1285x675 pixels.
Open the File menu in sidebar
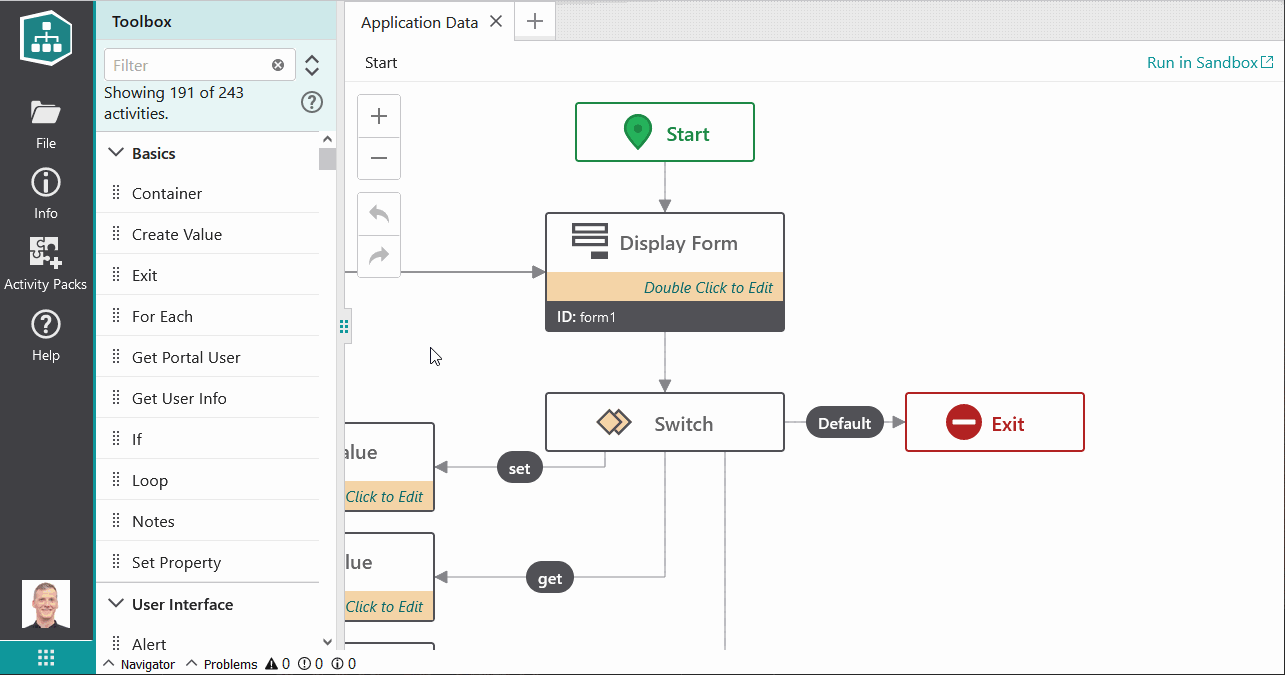point(46,124)
